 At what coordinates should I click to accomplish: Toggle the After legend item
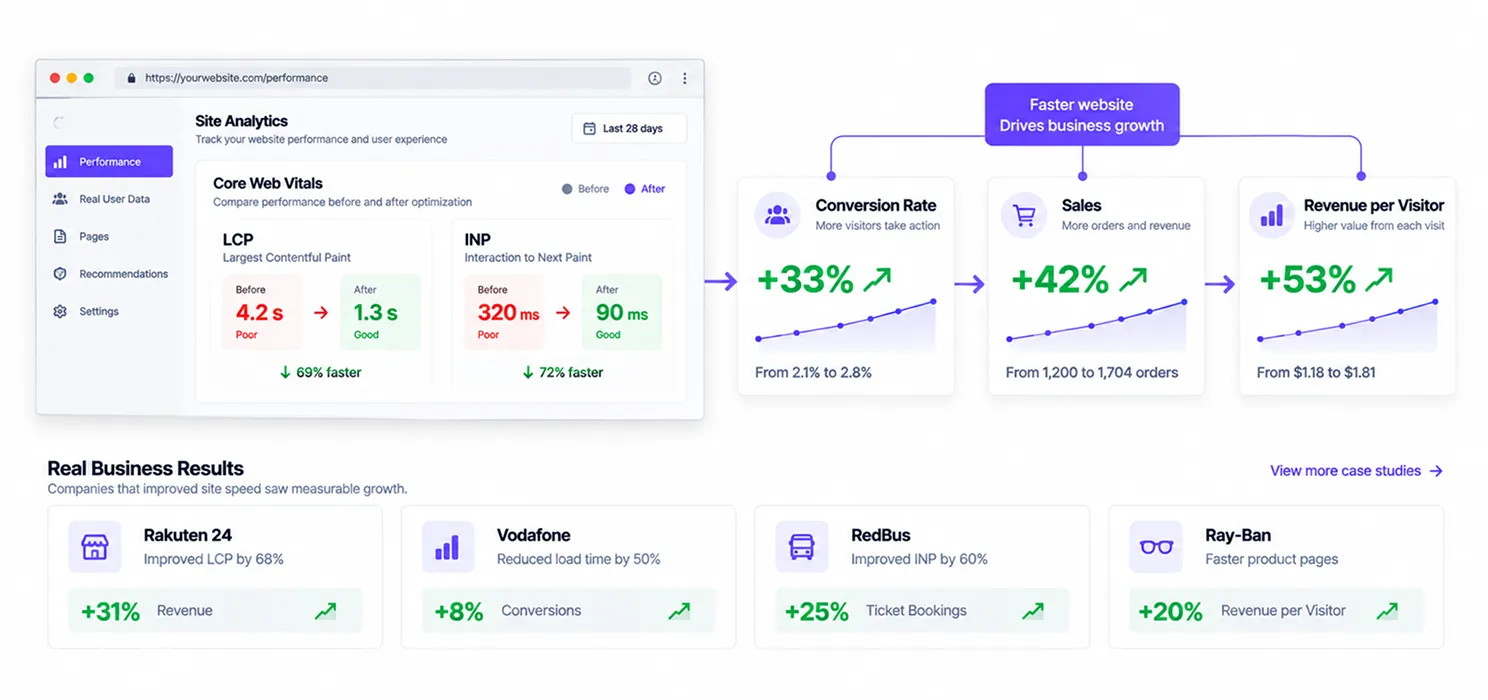(x=645, y=189)
